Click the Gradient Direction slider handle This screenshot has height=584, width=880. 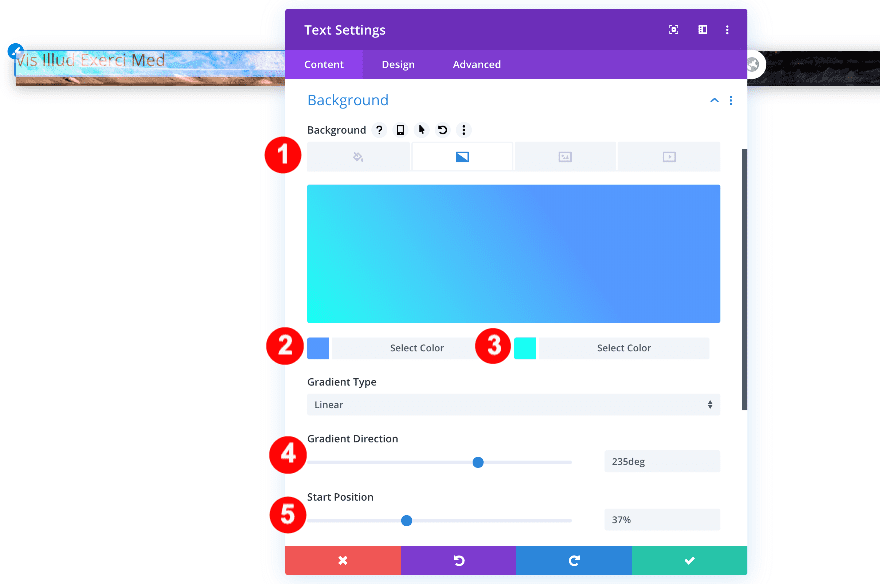click(x=478, y=462)
